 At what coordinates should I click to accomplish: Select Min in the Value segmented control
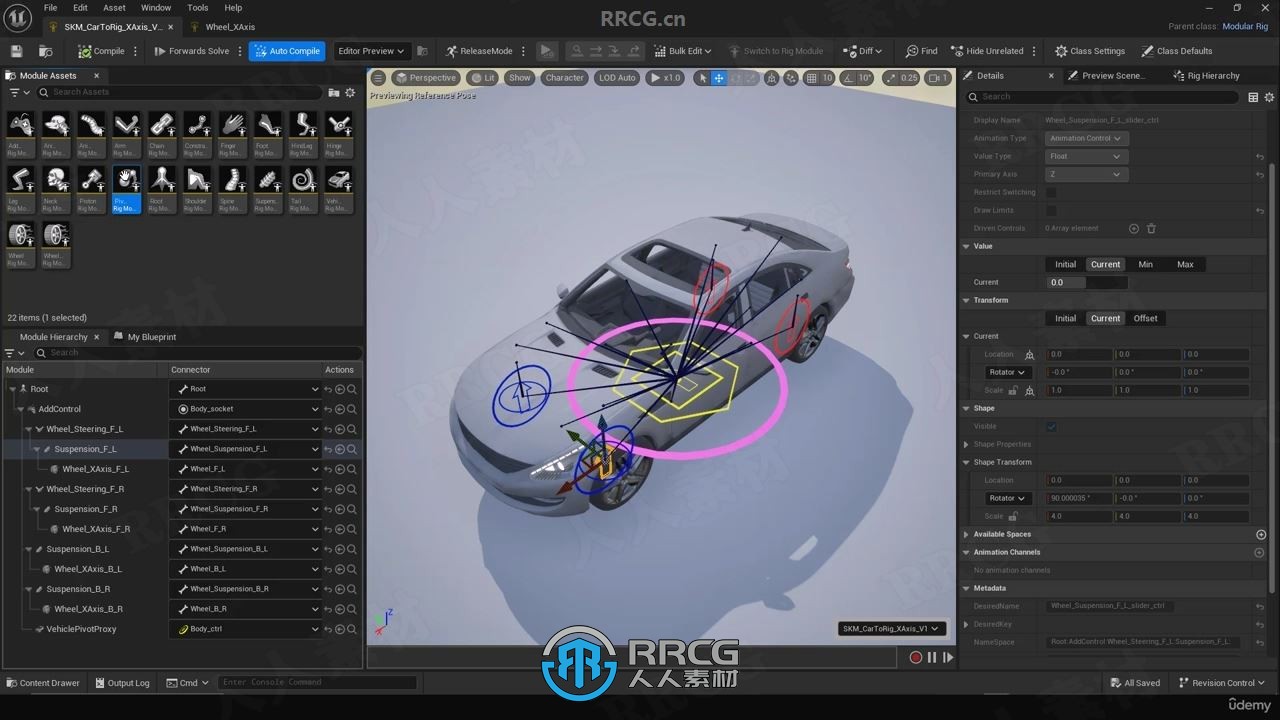tap(1145, 264)
